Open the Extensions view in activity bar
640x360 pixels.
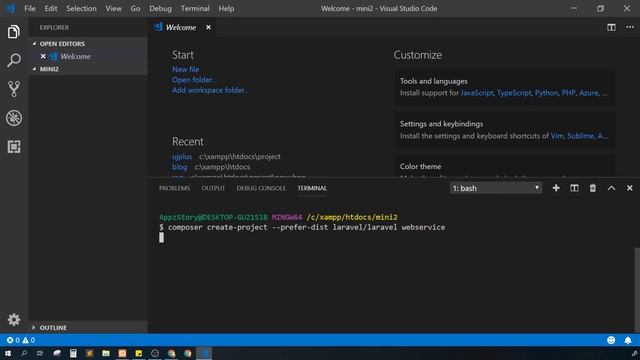[x=13, y=147]
